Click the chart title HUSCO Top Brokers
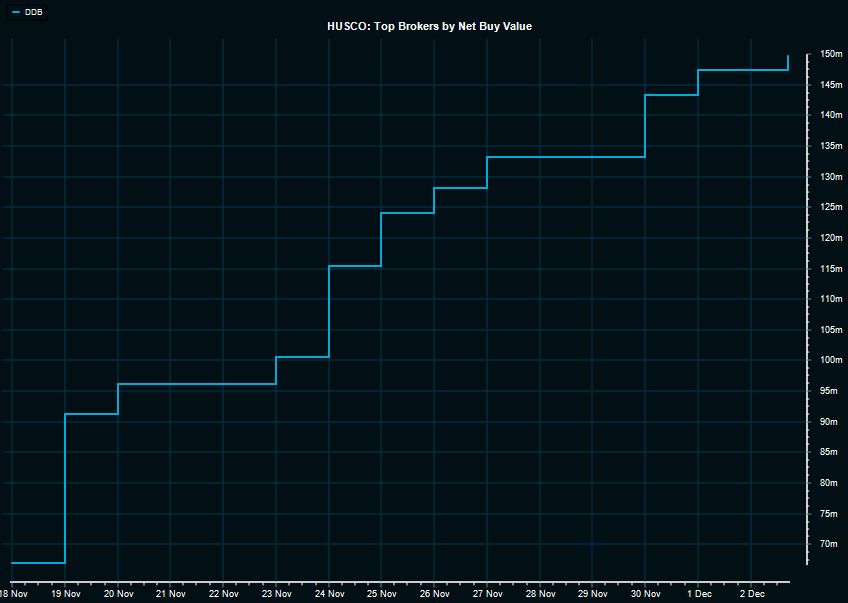Screen dimensions: 848x603 click(429, 26)
